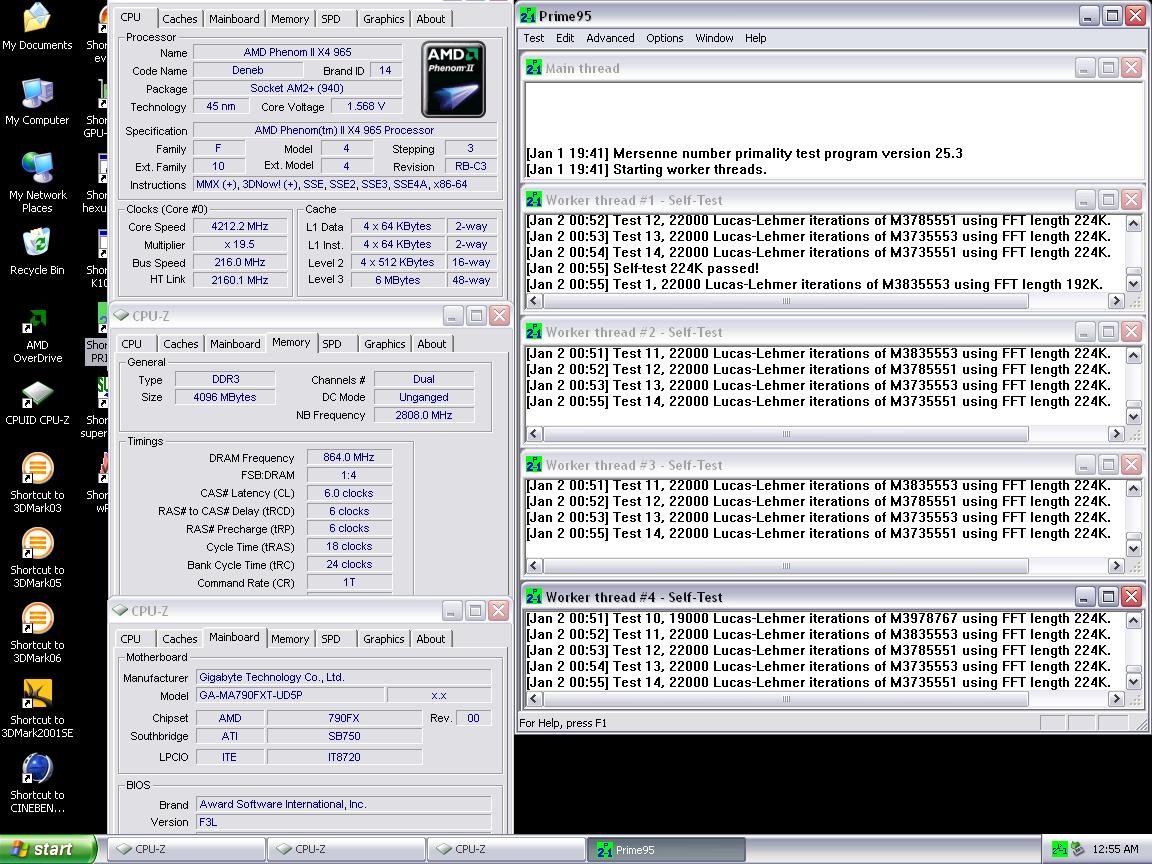This screenshot has width=1152, height=864.
Task: Launch Shortcut to 3DMark2001SE icon
Action: (37, 708)
